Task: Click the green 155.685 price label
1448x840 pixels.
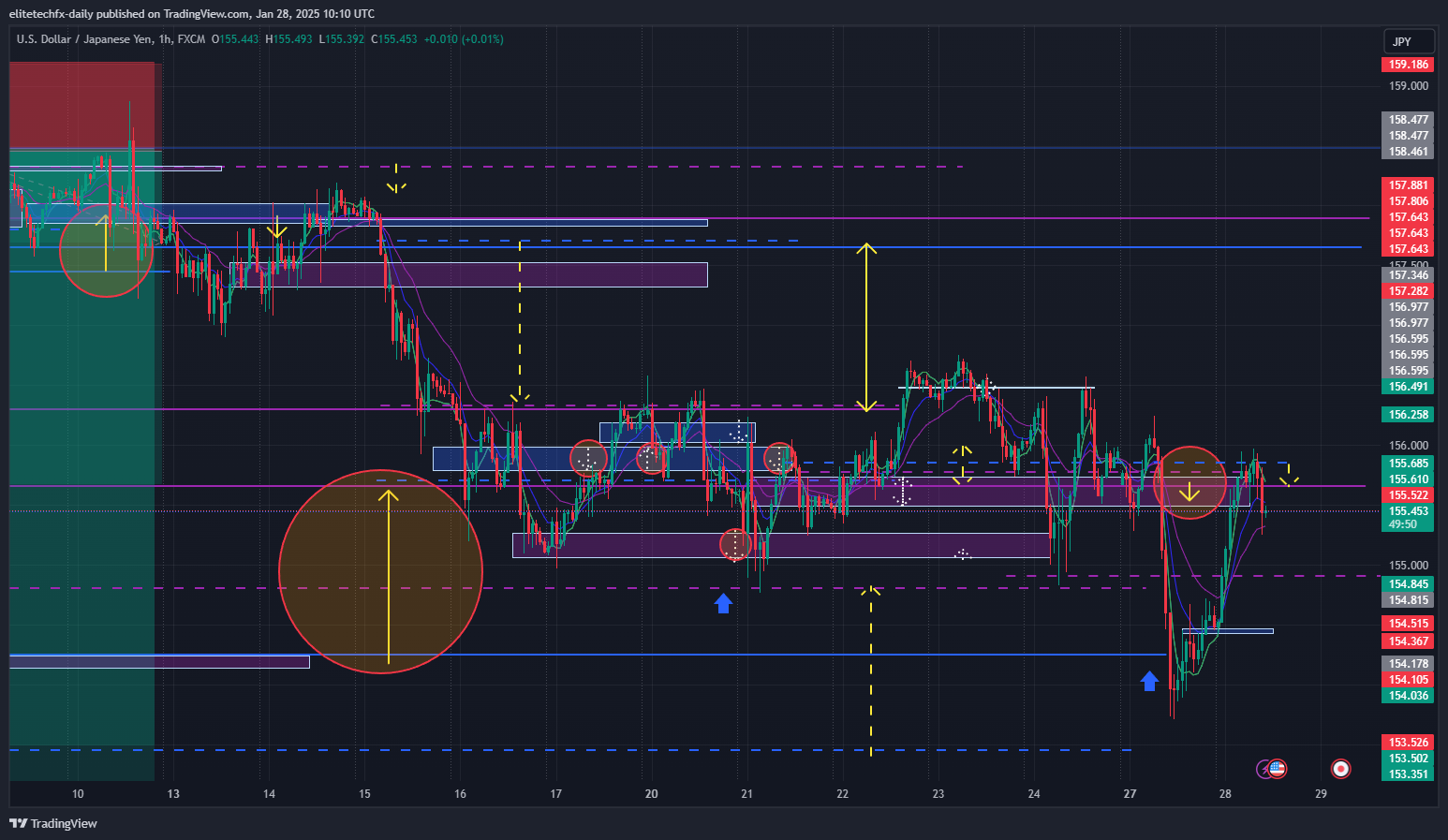Action: [x=1408, y=464]
